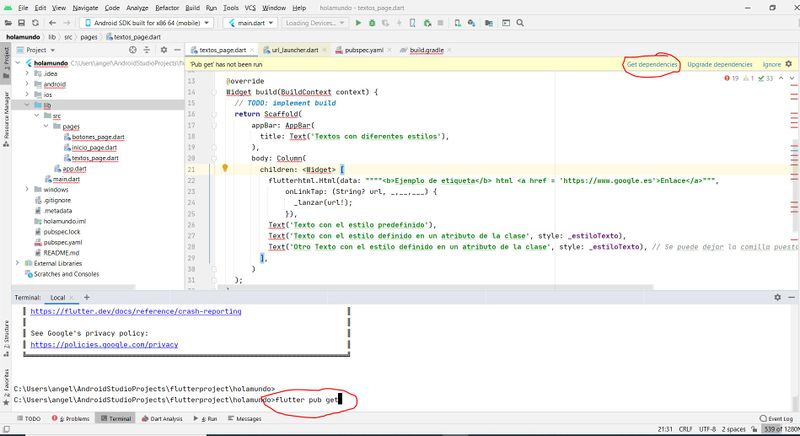Click the Collapse All icon in Project panel
The width and height of the screenshot is (800, 436).
147,50
